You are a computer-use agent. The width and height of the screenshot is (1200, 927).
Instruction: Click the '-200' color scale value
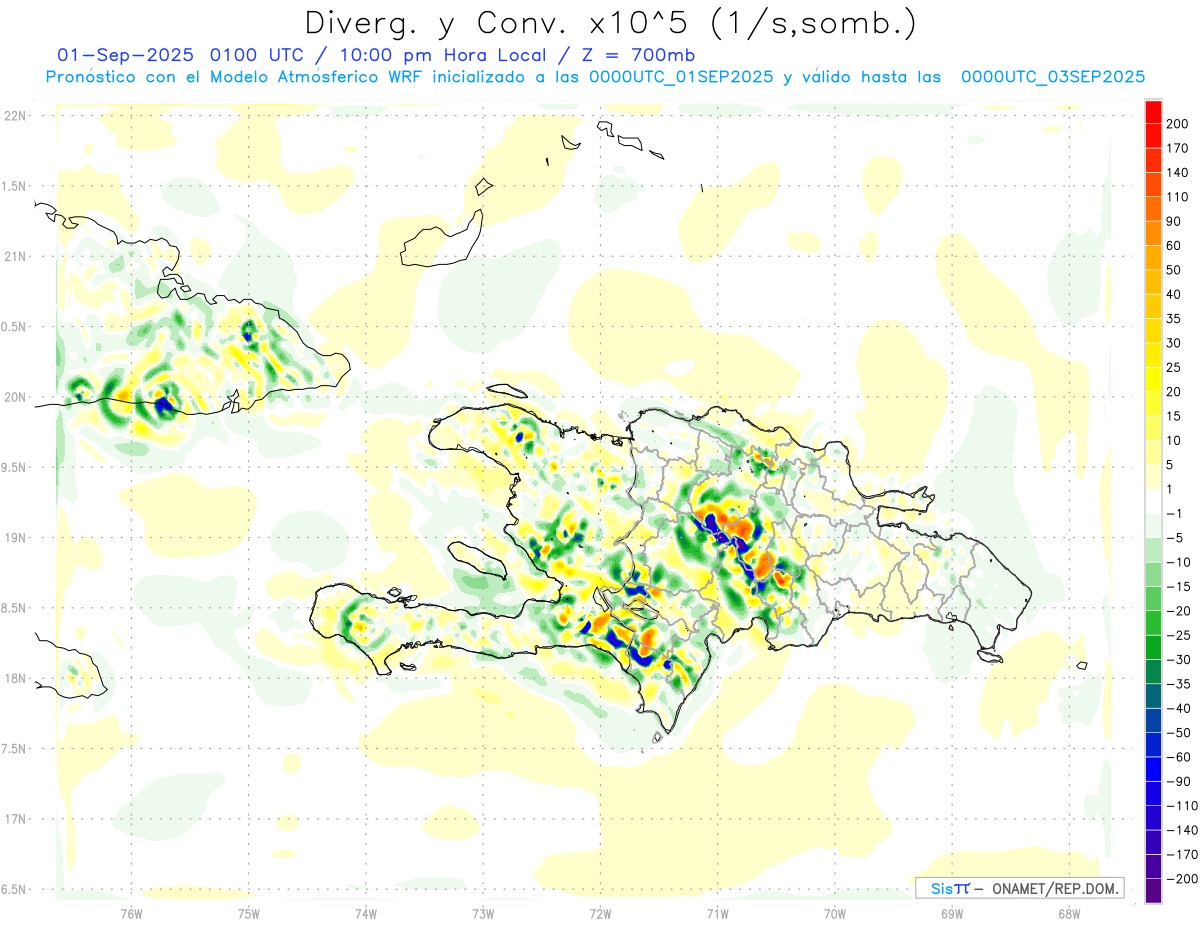coord(1181,879)
